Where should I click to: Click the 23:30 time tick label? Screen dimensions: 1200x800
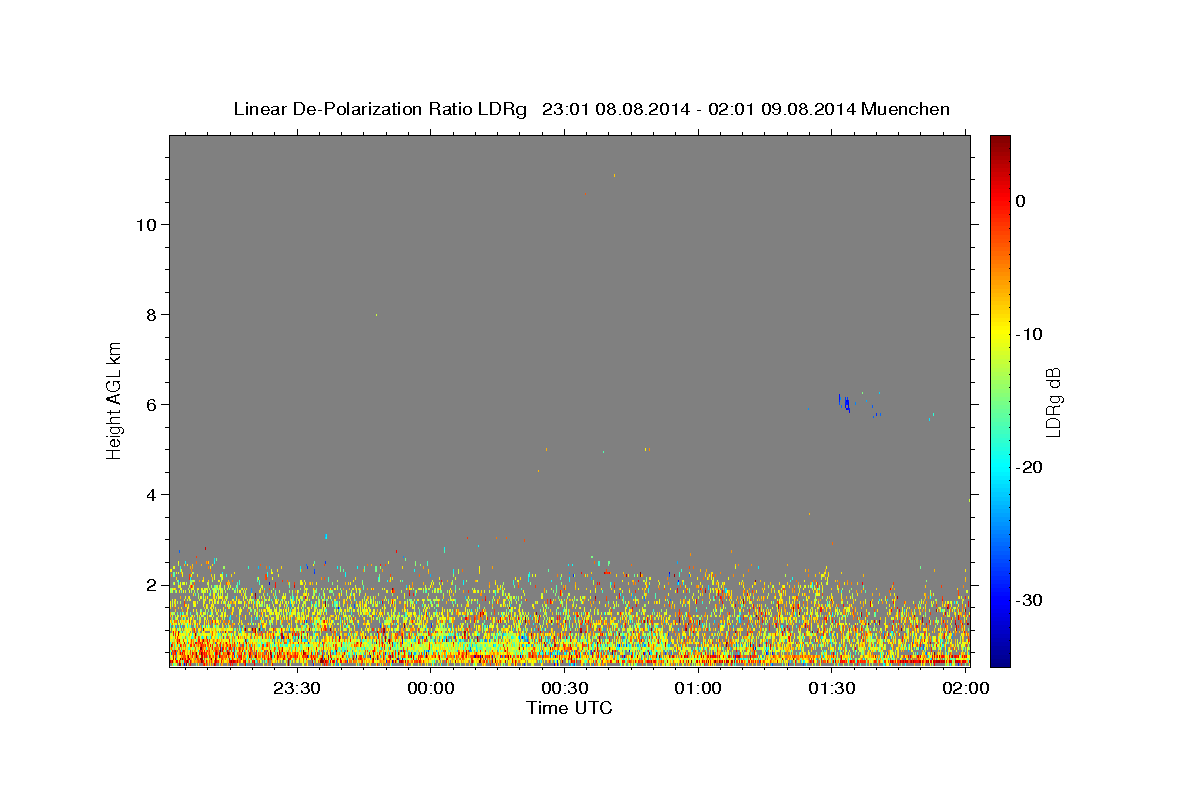(x=297, y=688)
